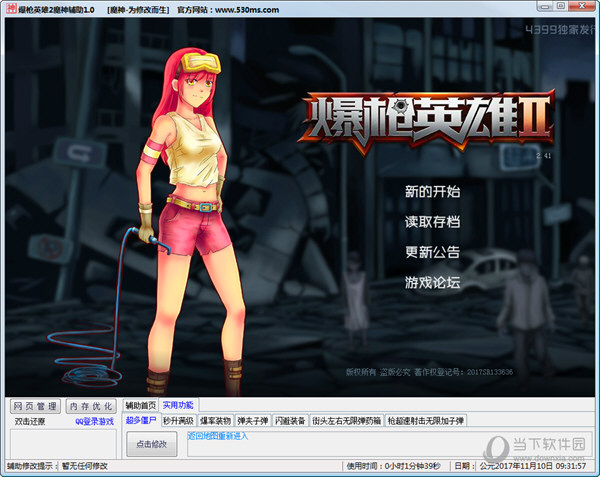This screenshot has height=477, width=600.
Task: Open 游戏论坛 in the game menu
Action: click(432, 283)
